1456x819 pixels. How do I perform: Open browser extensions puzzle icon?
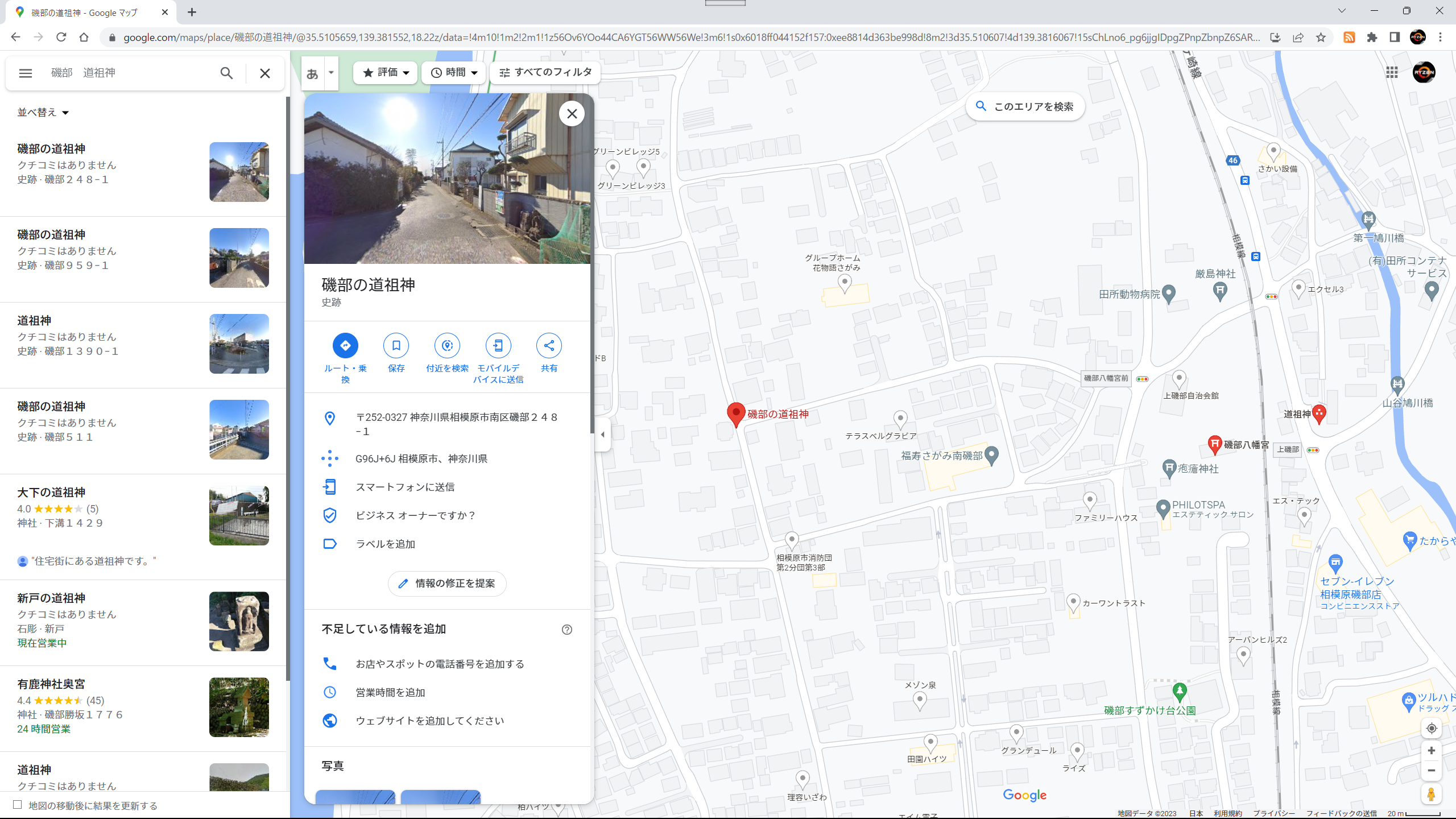[x=1372, y=38]
